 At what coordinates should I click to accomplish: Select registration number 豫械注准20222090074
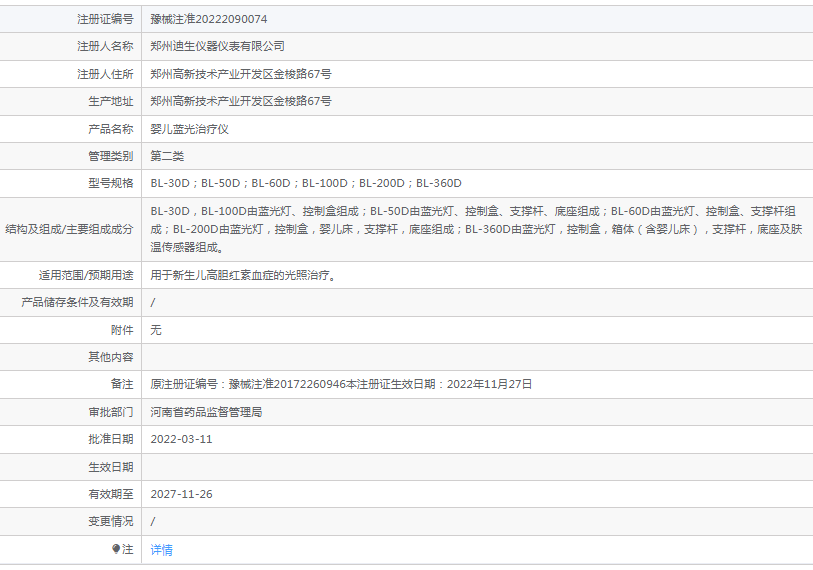tap(208, 19)
